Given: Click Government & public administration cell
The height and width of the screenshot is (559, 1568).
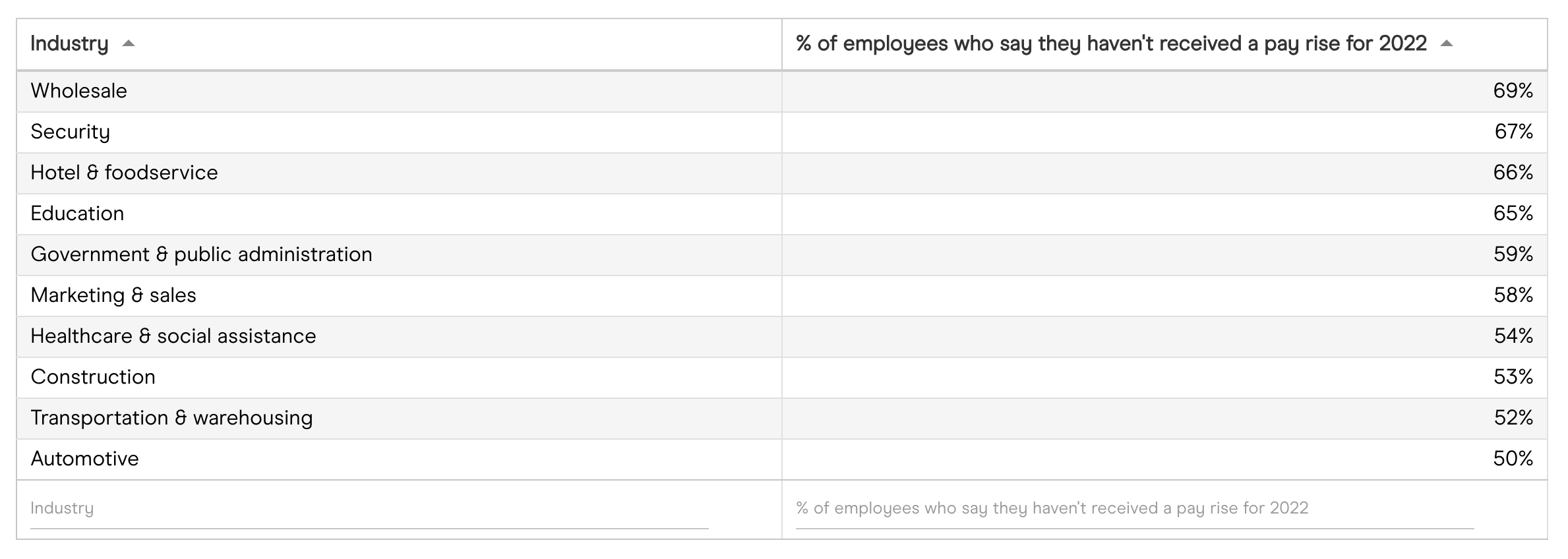Looking at the screenshot, I should coord(201,254).
